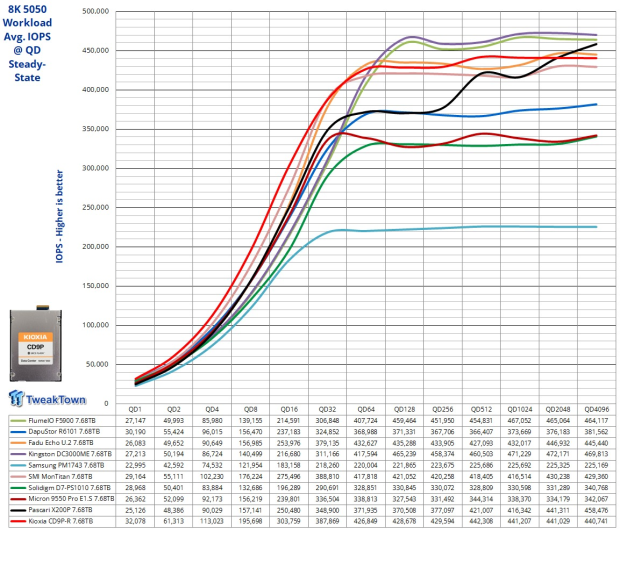Click the FlumeIO QD1 value 27,147
Screen dimensions: 620x568
coord(135,420)
